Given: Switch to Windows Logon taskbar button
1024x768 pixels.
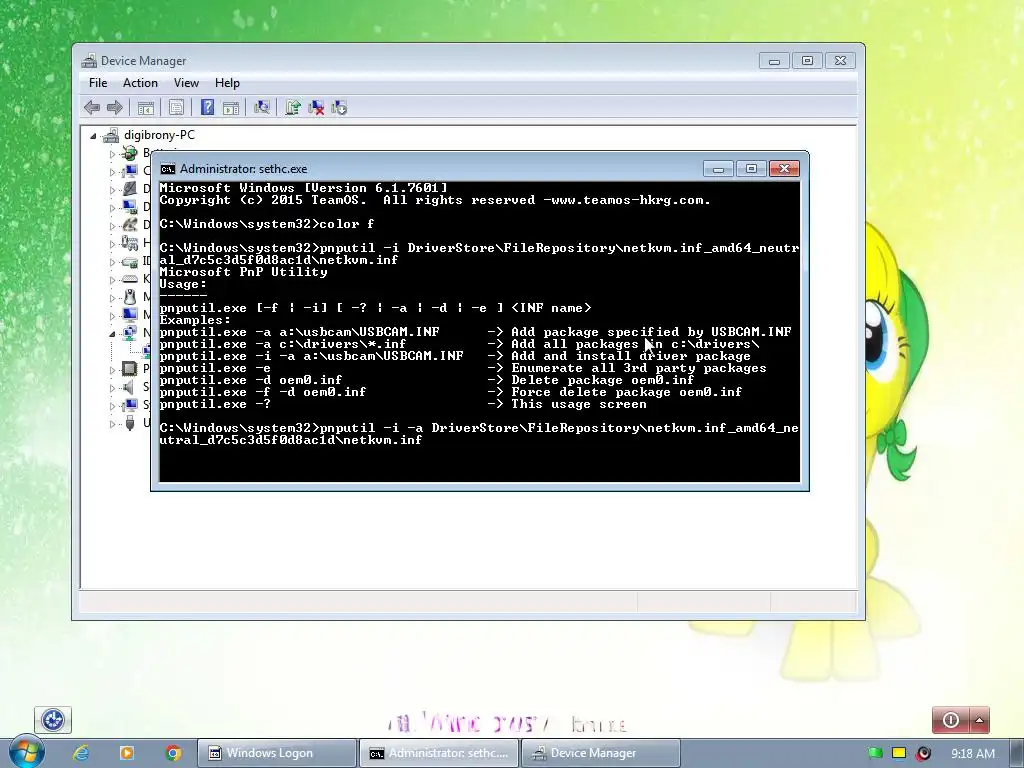Looking at the screenshot, I should tap(277, 753).
